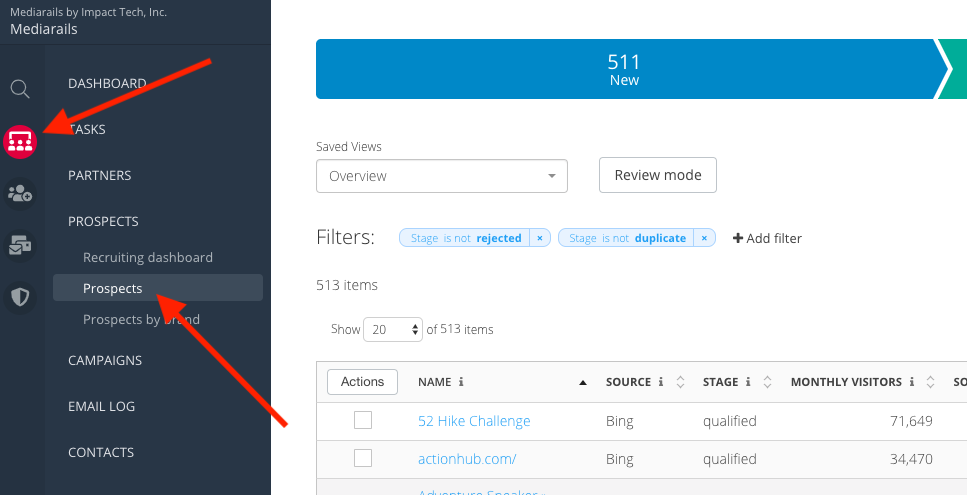Image resolution: width=967 pixels, height=495 pixels.
Task: Open the 52 Hike Challenge prospect link
Action: 474,421
